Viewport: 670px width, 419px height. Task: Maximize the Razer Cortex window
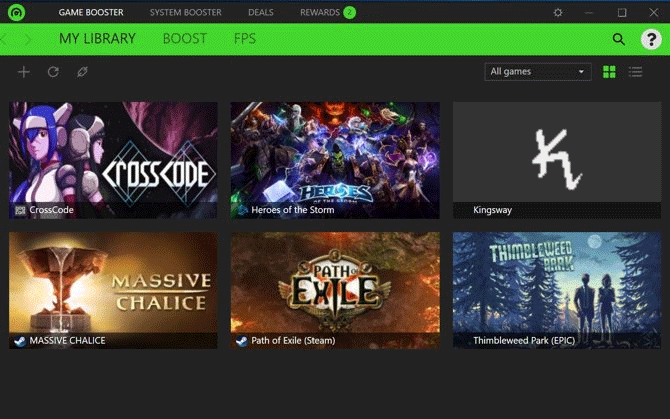pos(622,12)
